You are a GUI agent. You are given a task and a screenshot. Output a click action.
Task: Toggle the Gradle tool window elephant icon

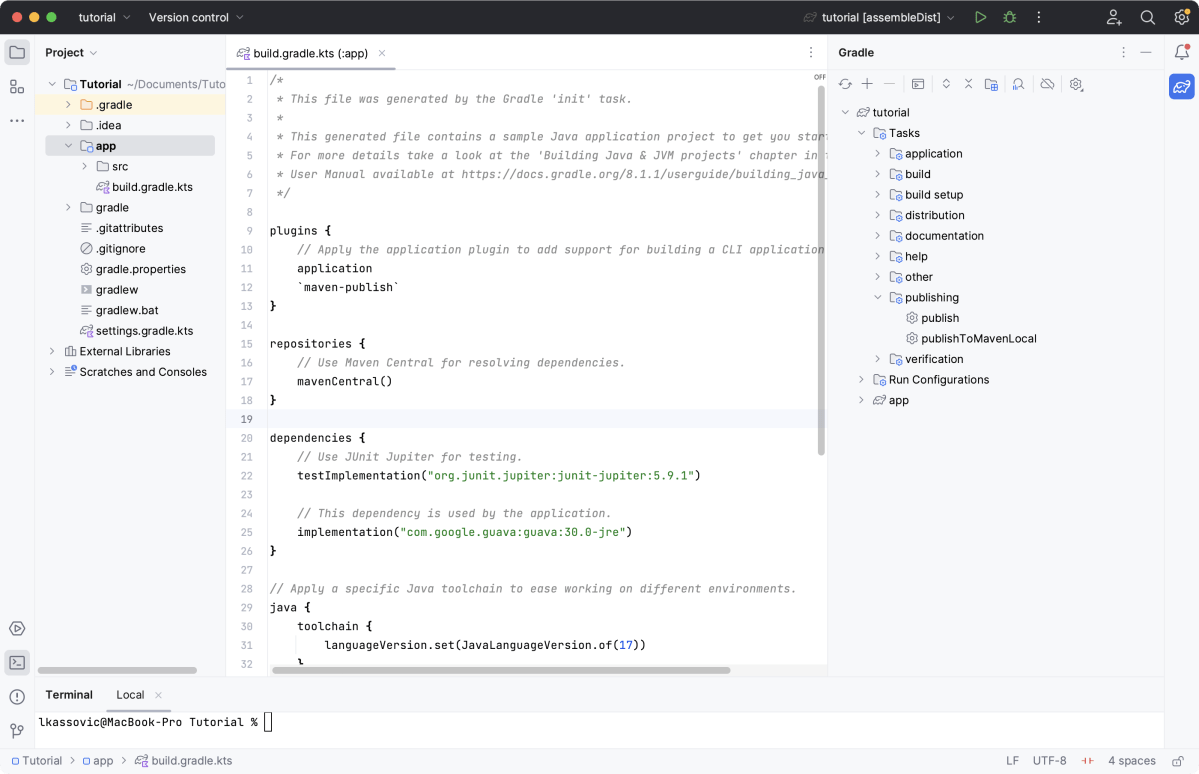click(1181, 86)
